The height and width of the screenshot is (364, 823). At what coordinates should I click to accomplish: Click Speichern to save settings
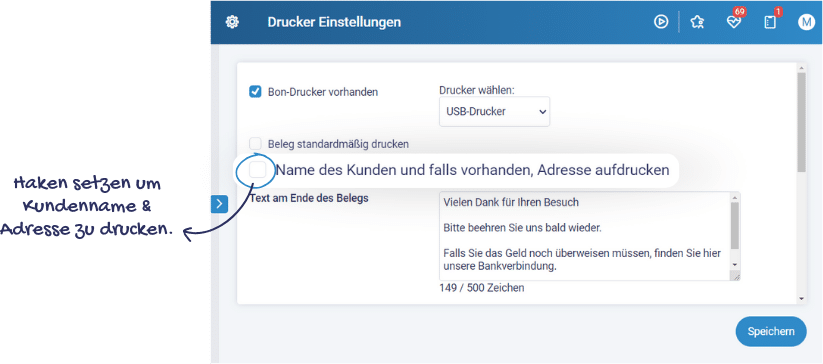[x=771, y=331]
